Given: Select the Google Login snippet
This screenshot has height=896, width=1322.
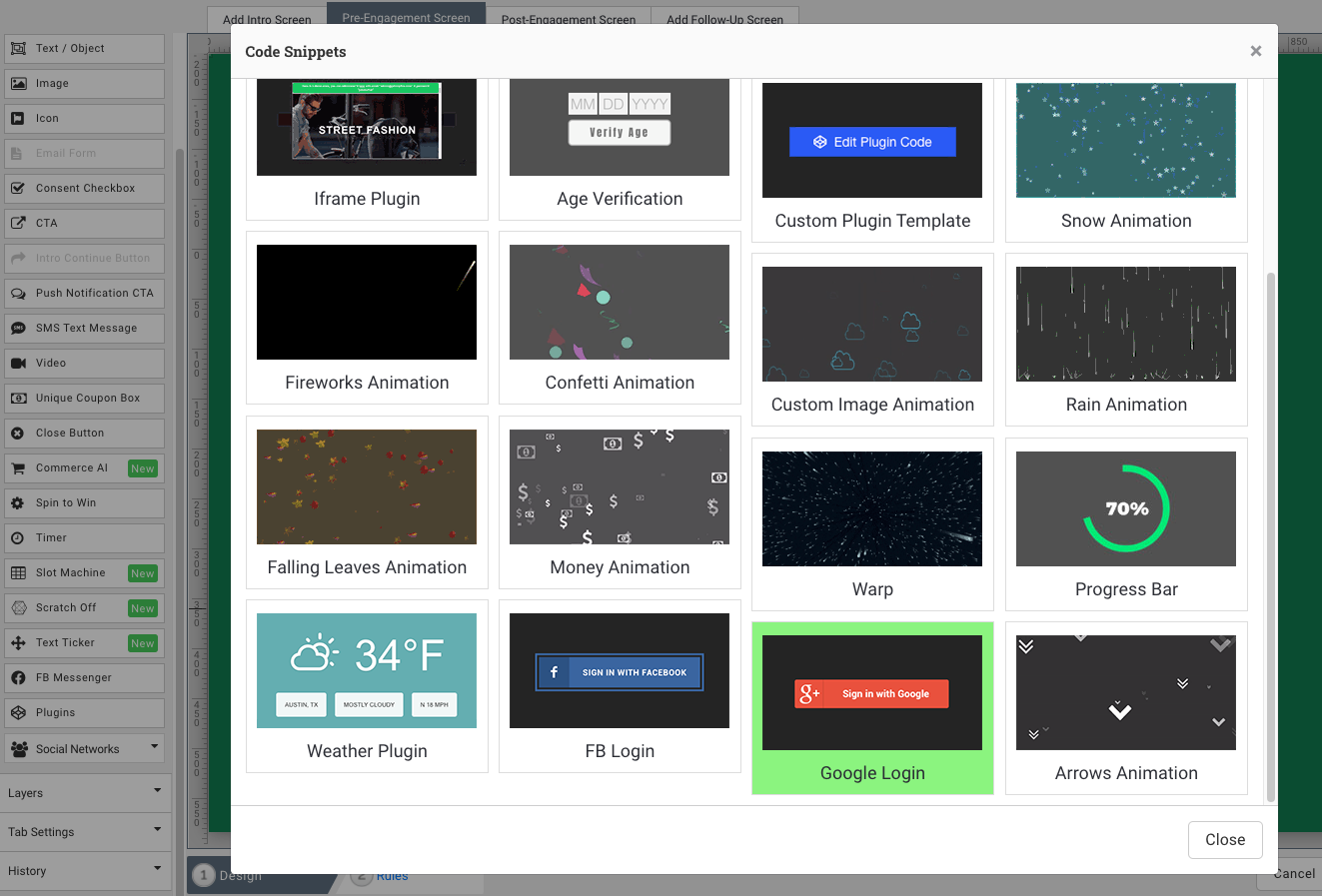Looking at the screenshot, I should point(872,708).
